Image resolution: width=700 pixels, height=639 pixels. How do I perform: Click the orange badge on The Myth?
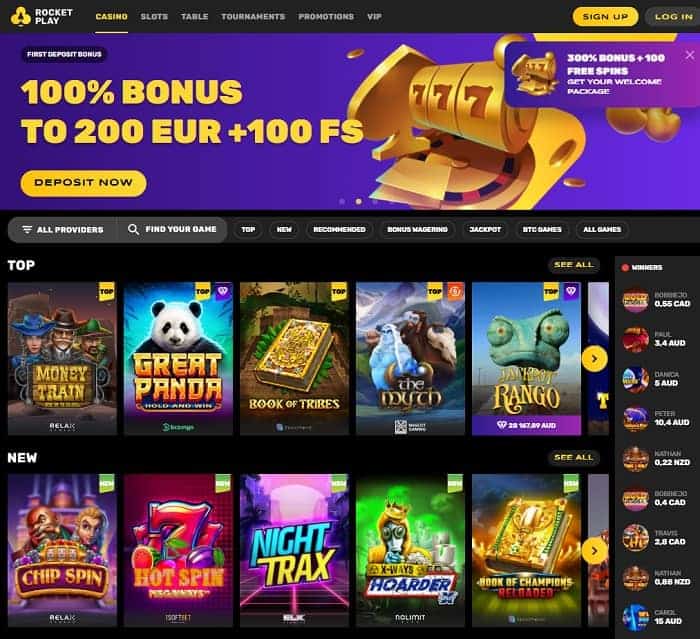tap(454, 291)
